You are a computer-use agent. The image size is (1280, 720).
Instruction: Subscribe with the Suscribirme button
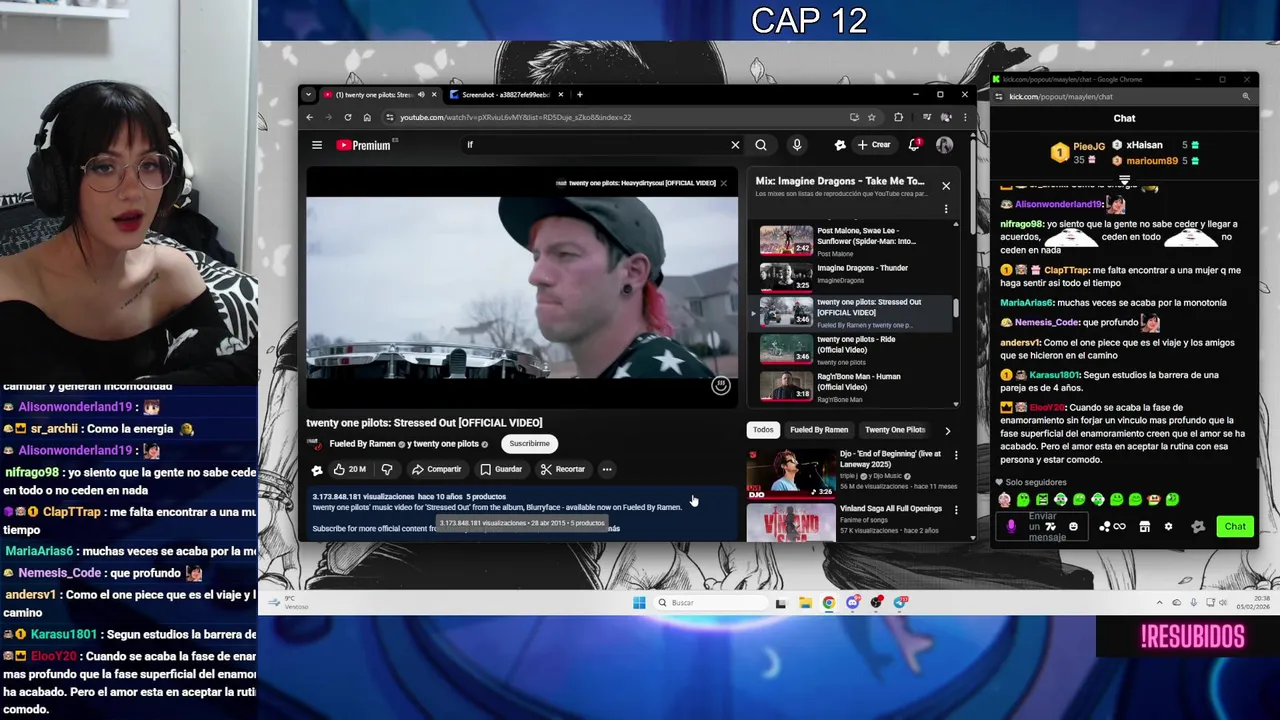(529, 443)
